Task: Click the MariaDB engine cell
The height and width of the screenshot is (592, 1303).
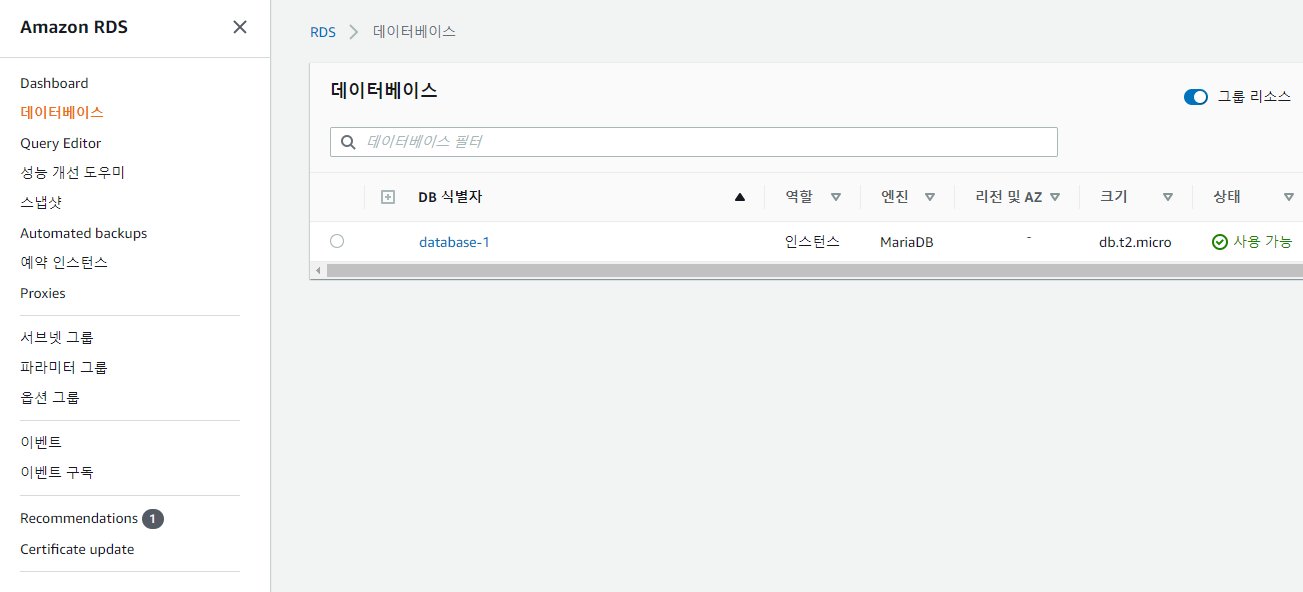Action: tap(907, 242)
